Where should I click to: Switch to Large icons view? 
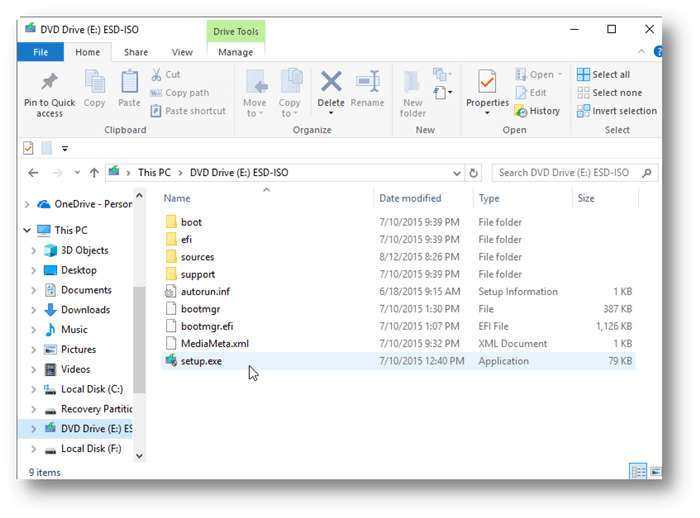(x=656, y=472)
